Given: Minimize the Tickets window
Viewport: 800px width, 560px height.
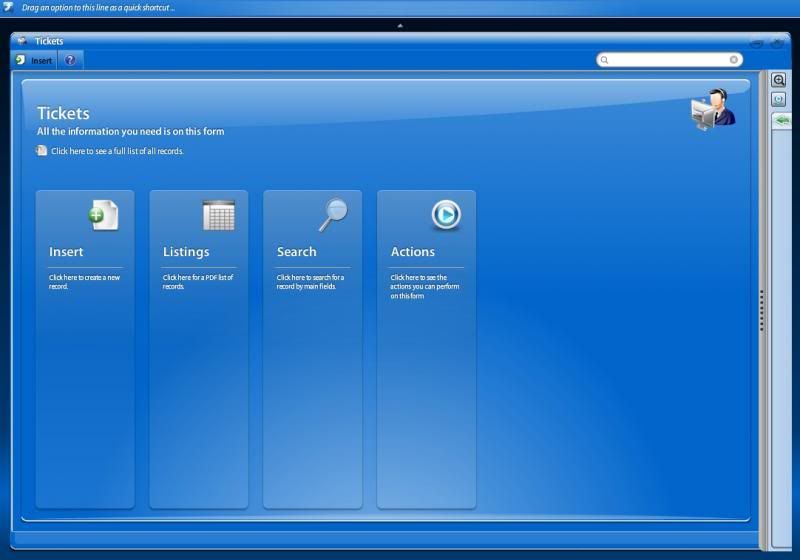Looking at the screenshot, I should click(x=757, y=44).
